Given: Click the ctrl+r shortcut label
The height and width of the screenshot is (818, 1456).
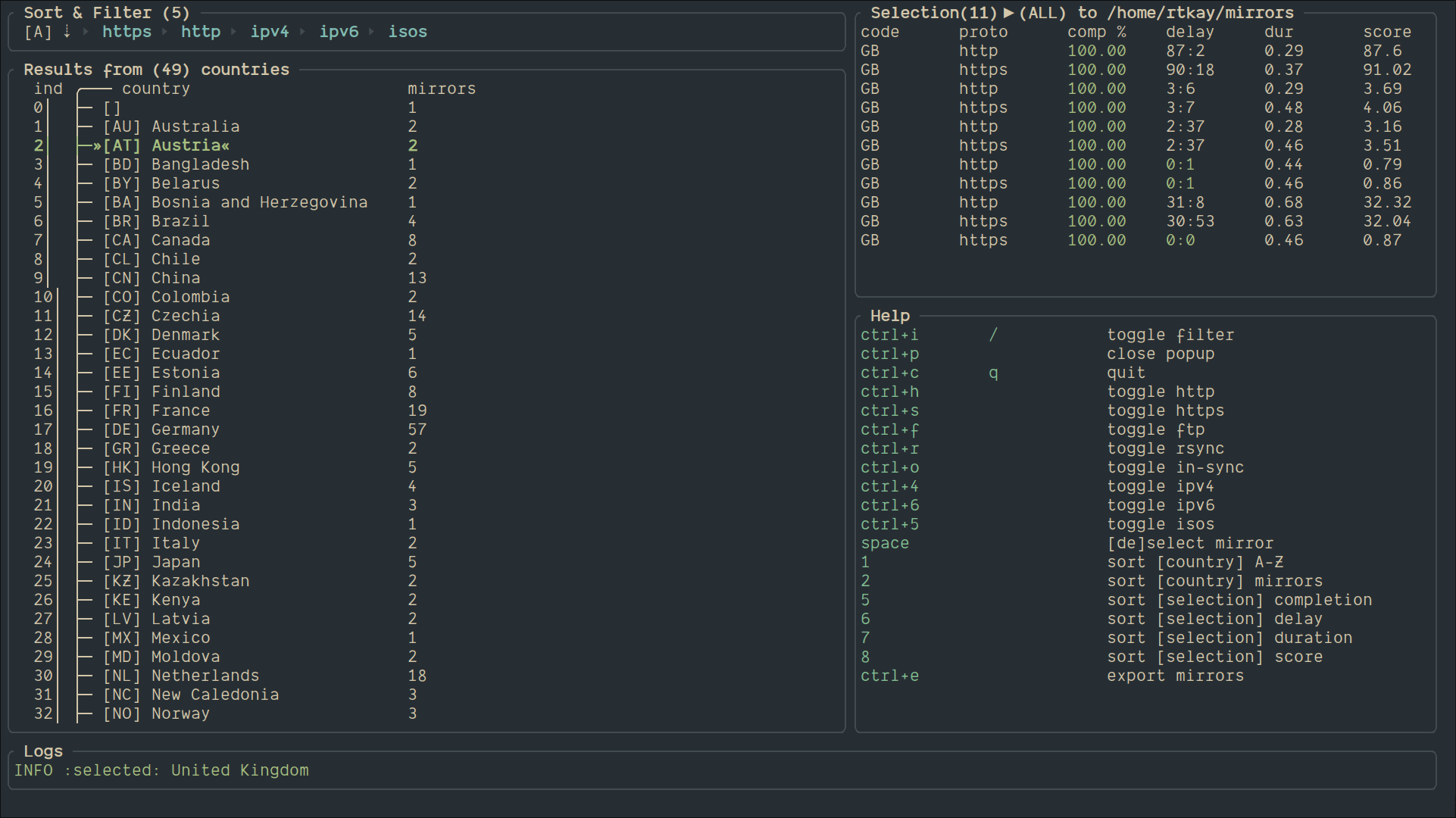Looking at the screenshot, I should pyautogui.click(x=889, y=448).
